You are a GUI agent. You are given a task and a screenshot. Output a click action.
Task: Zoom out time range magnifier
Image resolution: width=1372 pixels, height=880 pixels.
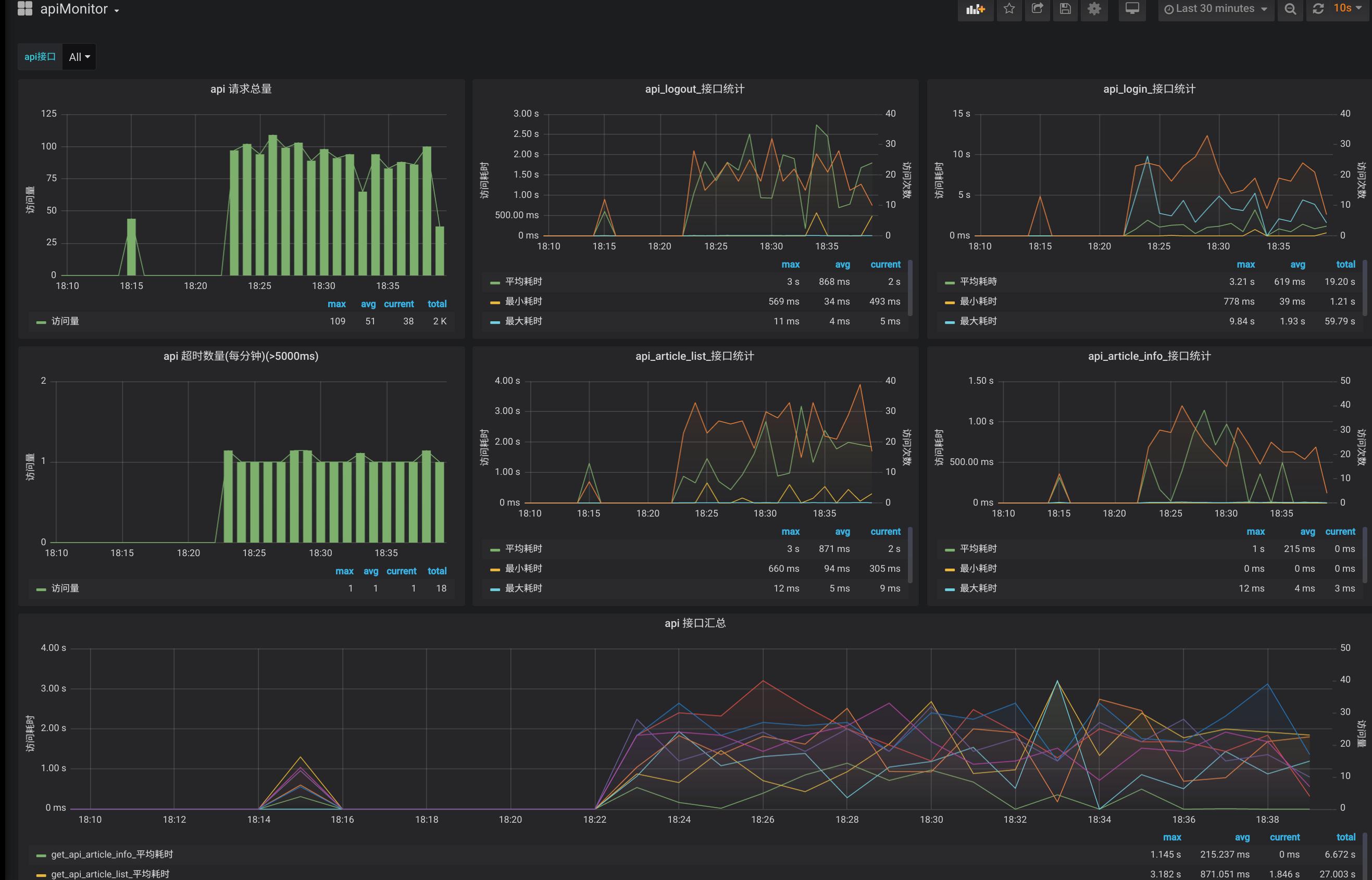[1290, 9]
